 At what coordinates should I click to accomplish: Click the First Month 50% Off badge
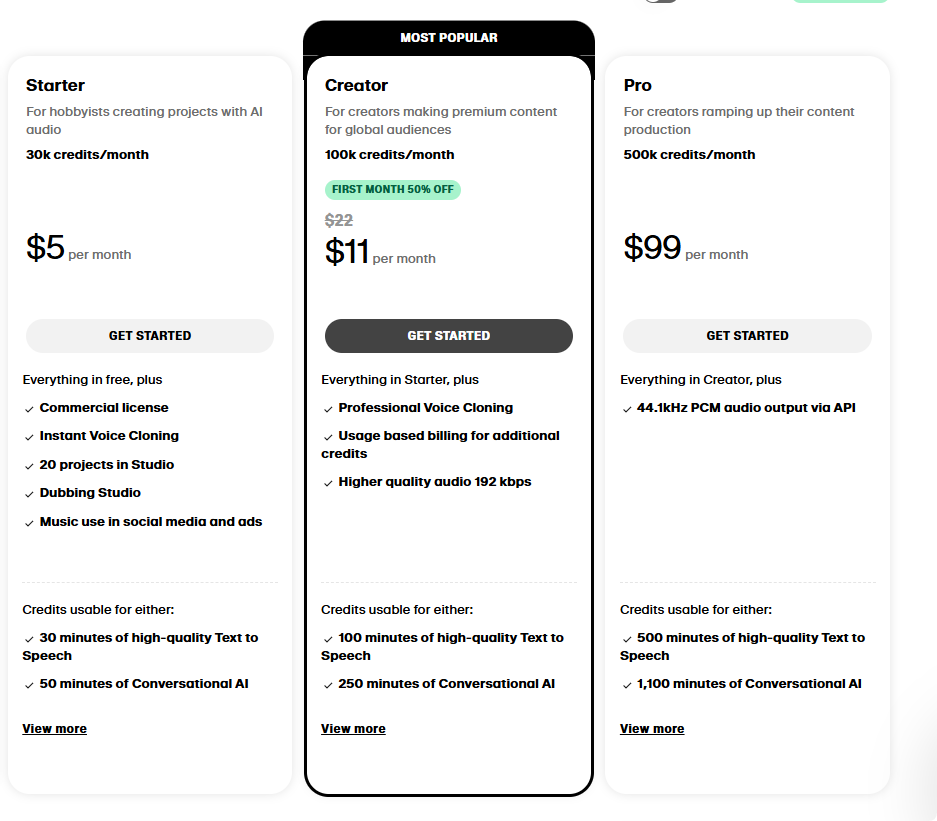(x=393, y=189)
